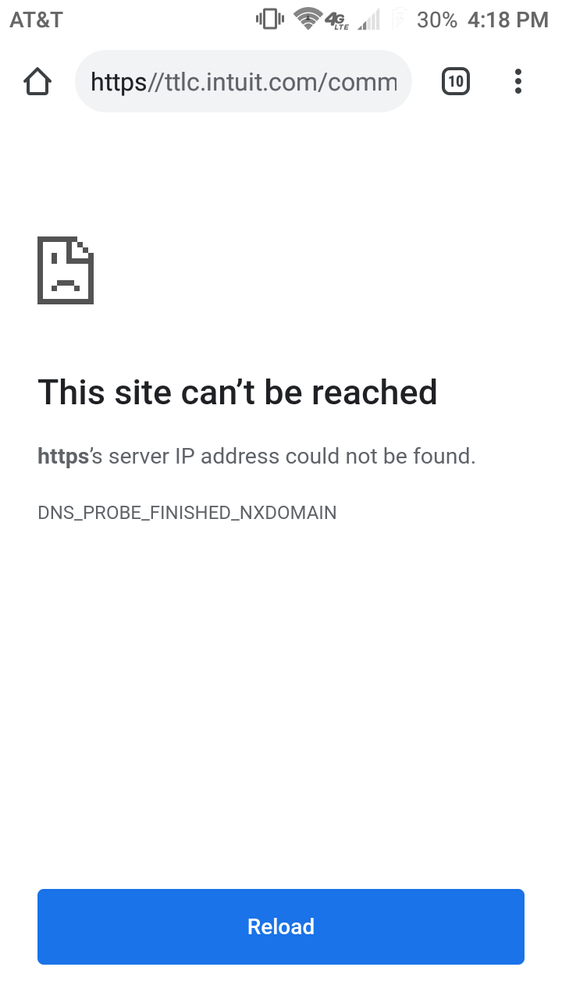Tap the cellular signal bars icon
The image size is (562, 999).
pos(369,20)
